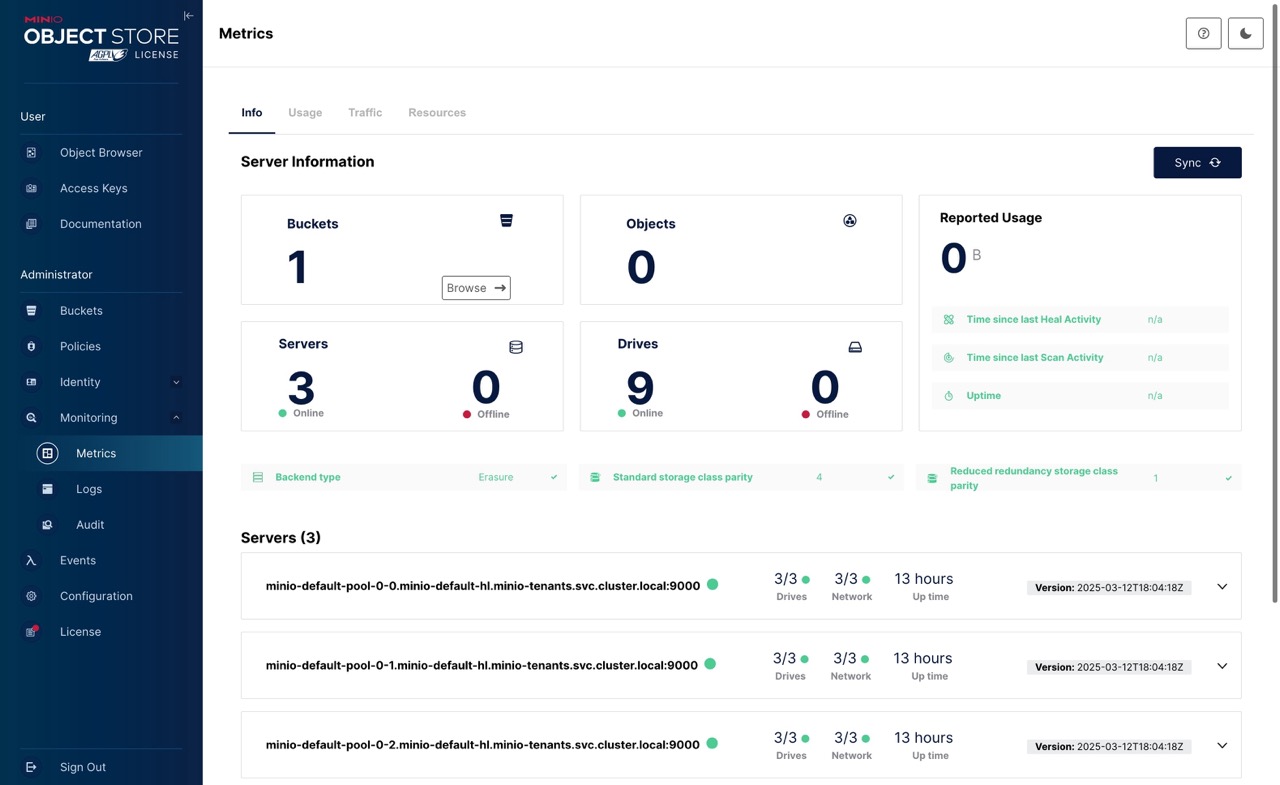Screen dimensions: 1280x785
Task: Click Browse in the Buckets card
Action: coord(476,288)
